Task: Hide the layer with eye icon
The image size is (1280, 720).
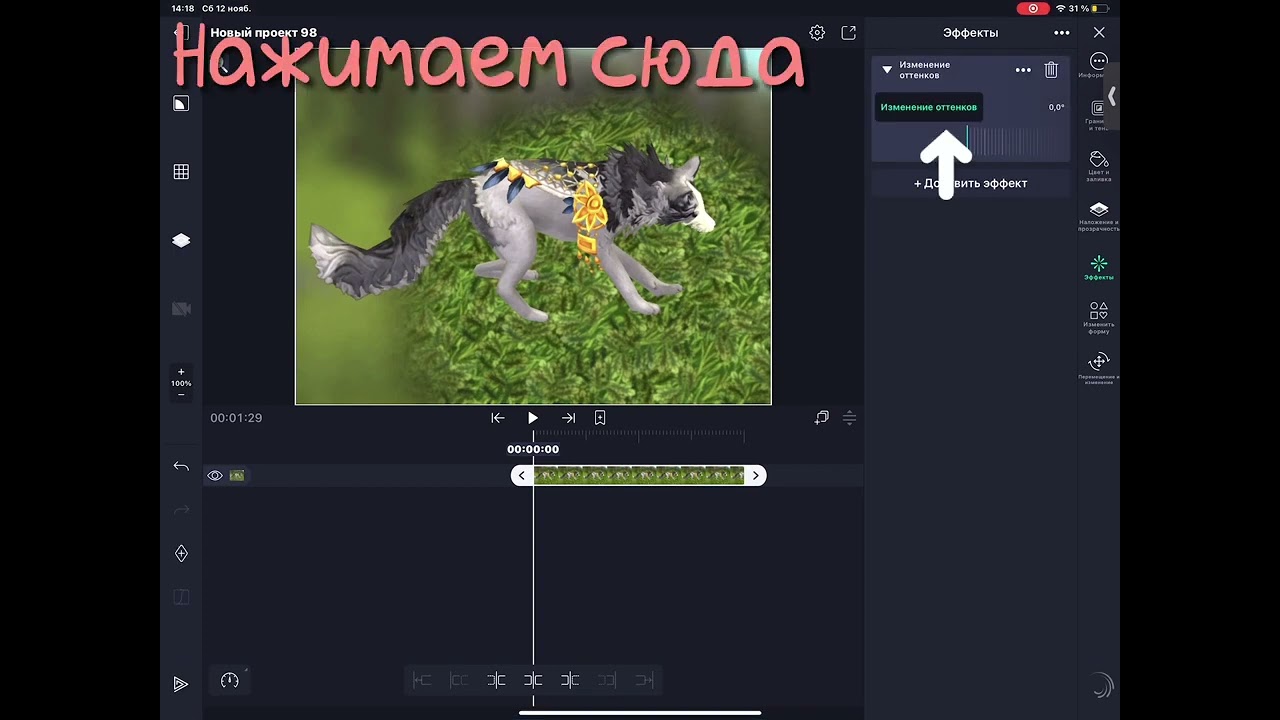Action: [215, 476]
